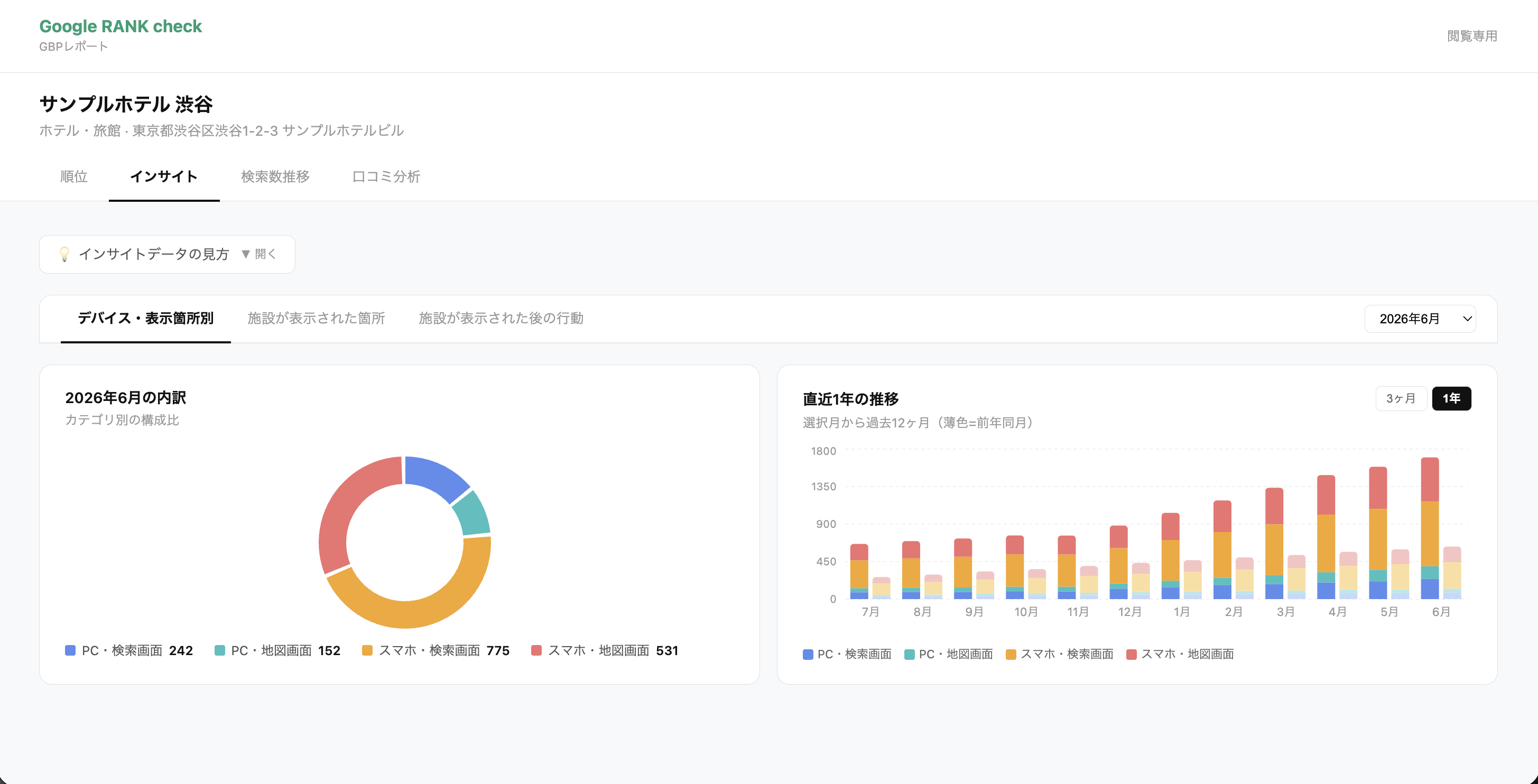Click the 2026年6月の内訳 card title
This screenshot has height=784, width=1538.
point(125,397)
